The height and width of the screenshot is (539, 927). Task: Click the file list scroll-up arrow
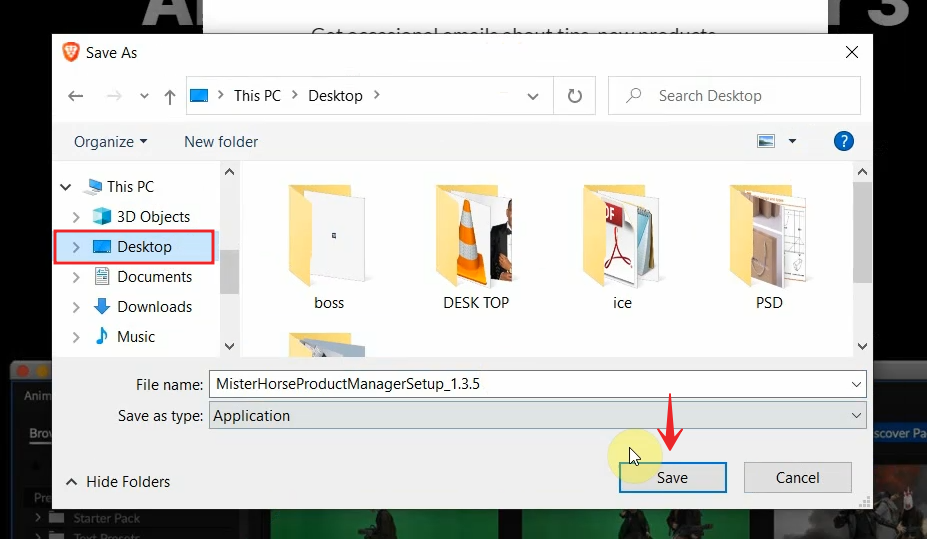click(862, 172)
